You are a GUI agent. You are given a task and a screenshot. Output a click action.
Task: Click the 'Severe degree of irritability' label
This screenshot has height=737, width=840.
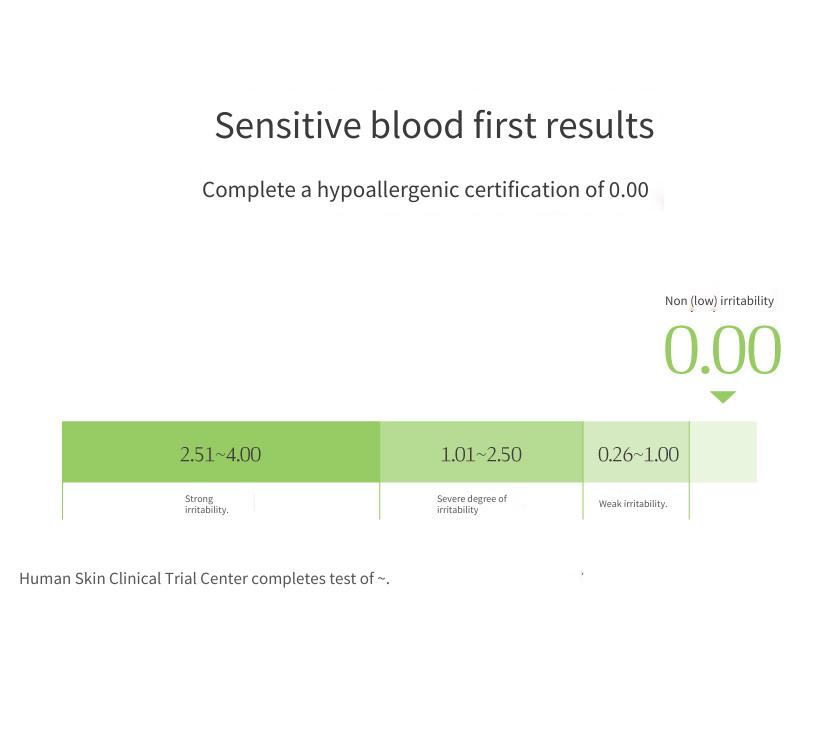pyautogui.click(x=471, y=504)
